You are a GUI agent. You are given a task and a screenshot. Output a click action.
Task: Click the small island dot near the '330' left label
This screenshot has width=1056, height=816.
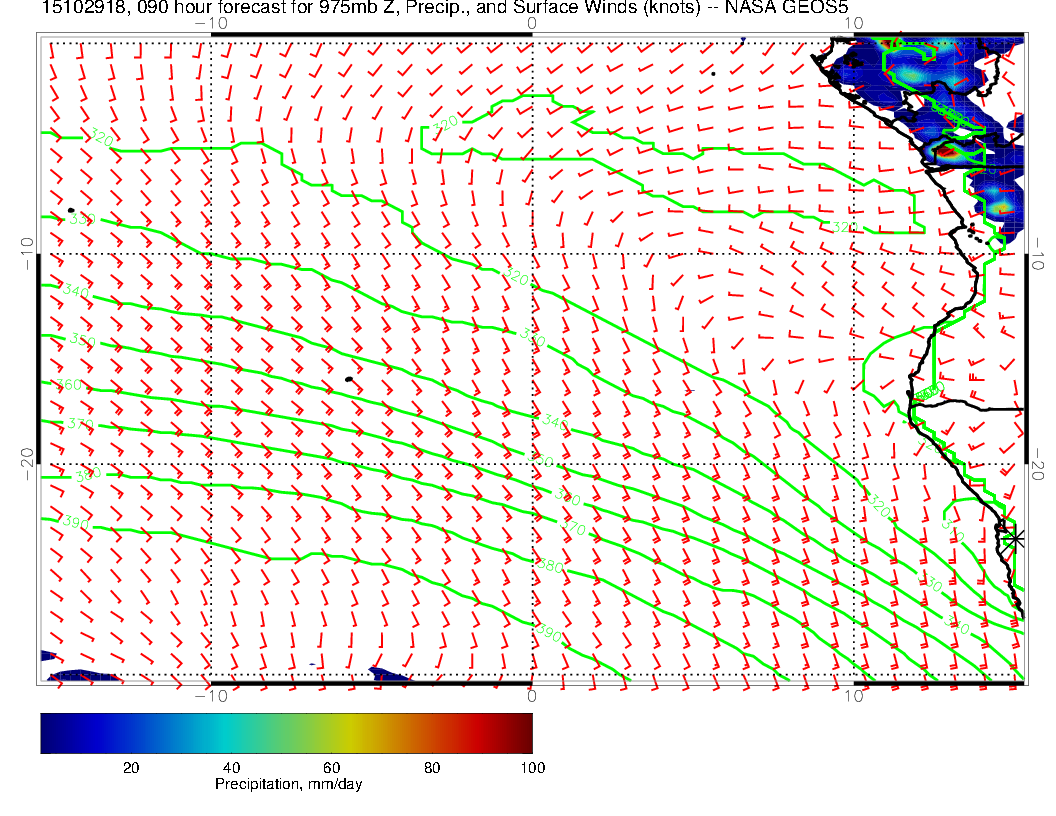point(71,211)
